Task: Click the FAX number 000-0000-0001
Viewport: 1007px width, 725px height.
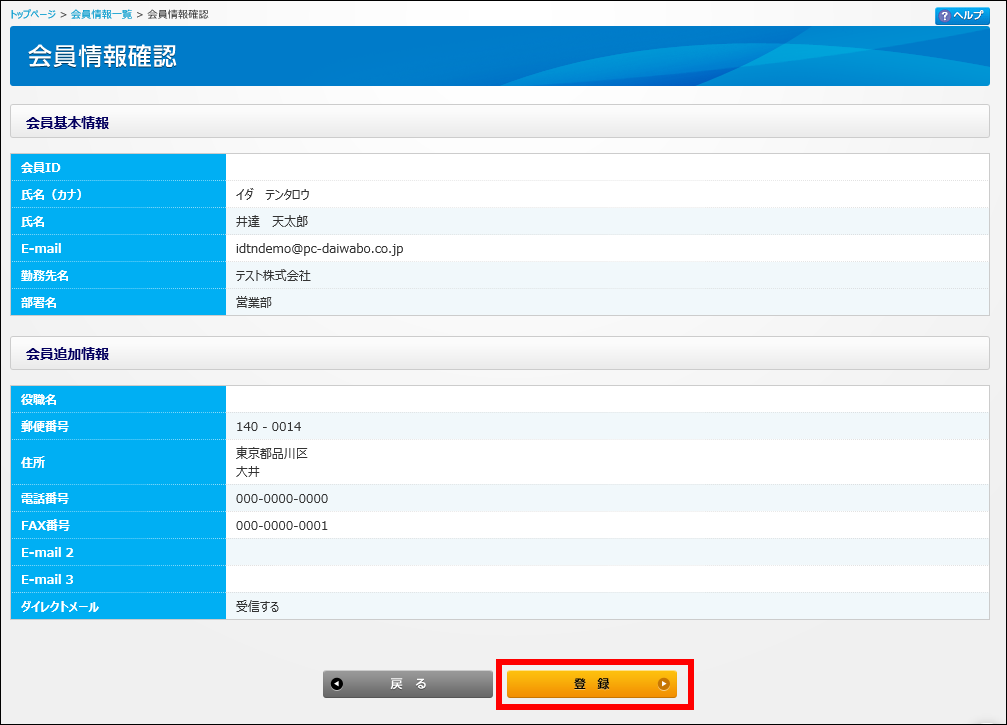Action: point(282,525)
